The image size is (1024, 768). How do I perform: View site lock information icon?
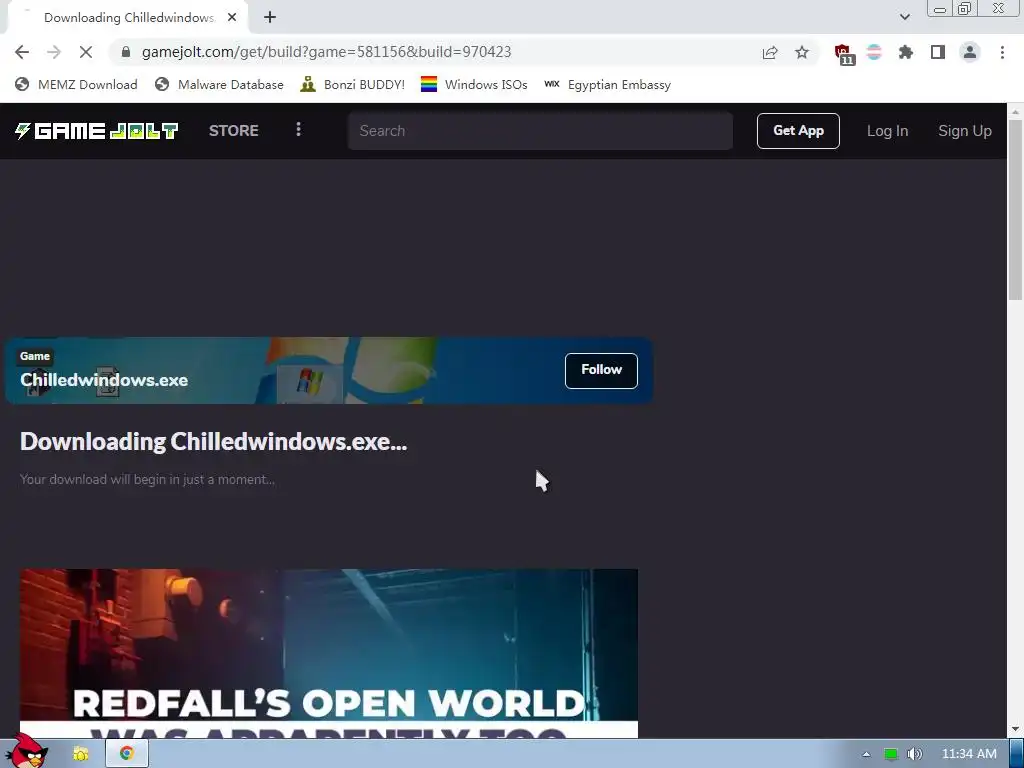pyautogui.click(x=127, y=52)
